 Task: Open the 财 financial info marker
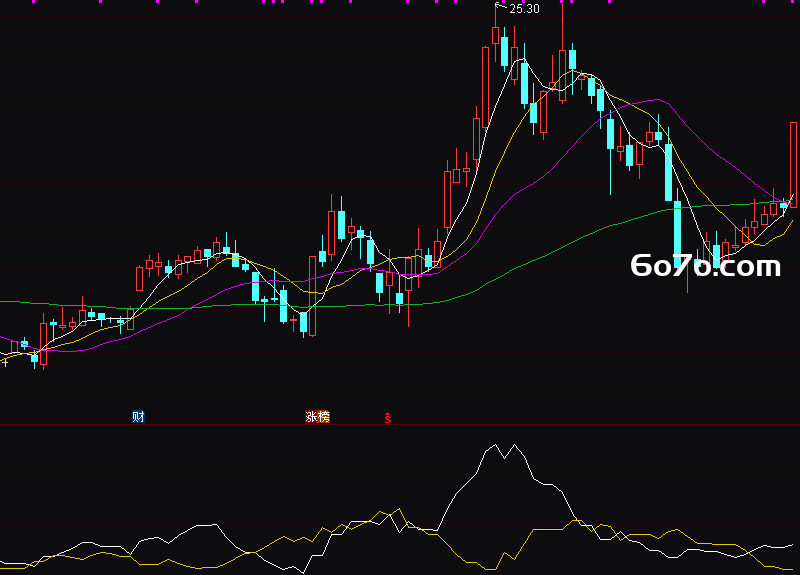tap(138, 417)
